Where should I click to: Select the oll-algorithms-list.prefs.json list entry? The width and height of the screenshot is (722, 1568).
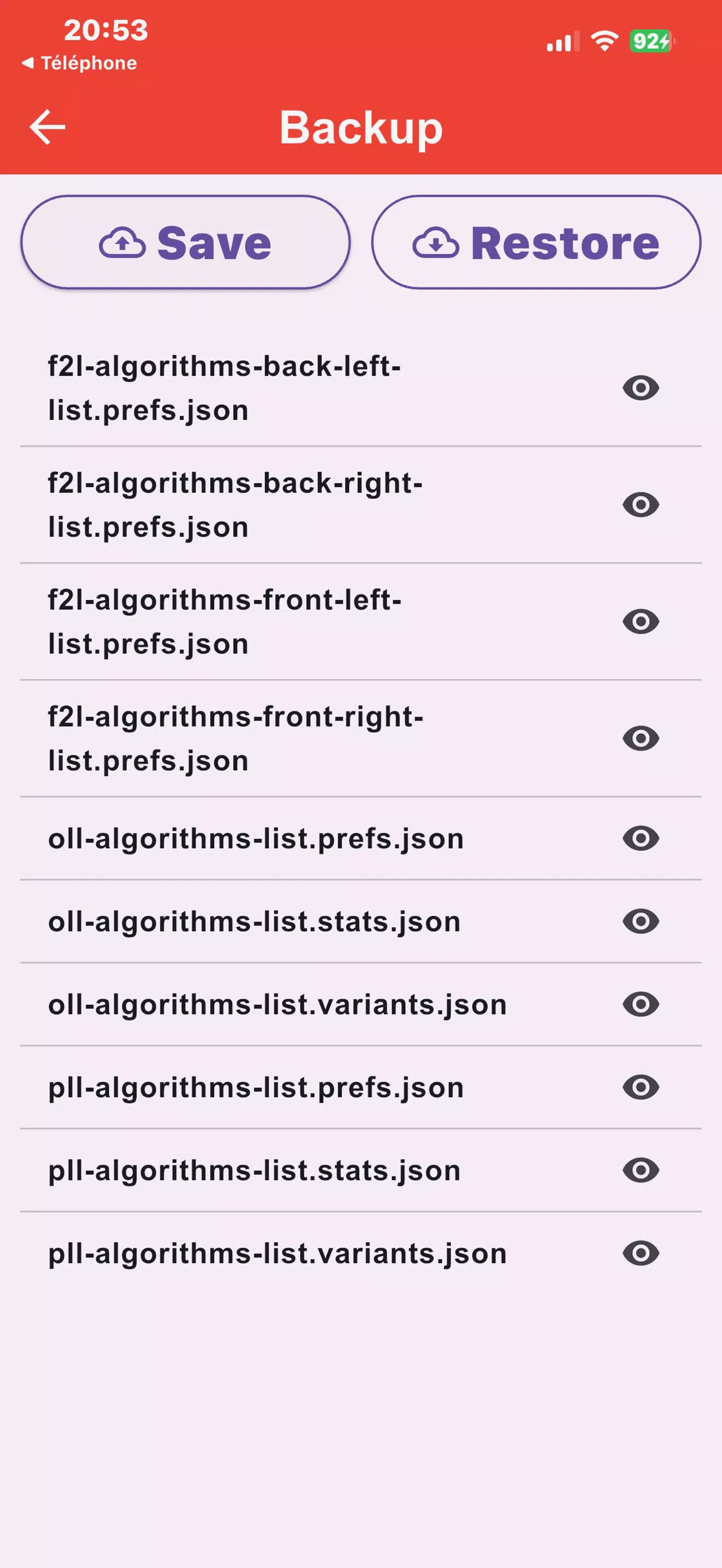pos(255,839)
